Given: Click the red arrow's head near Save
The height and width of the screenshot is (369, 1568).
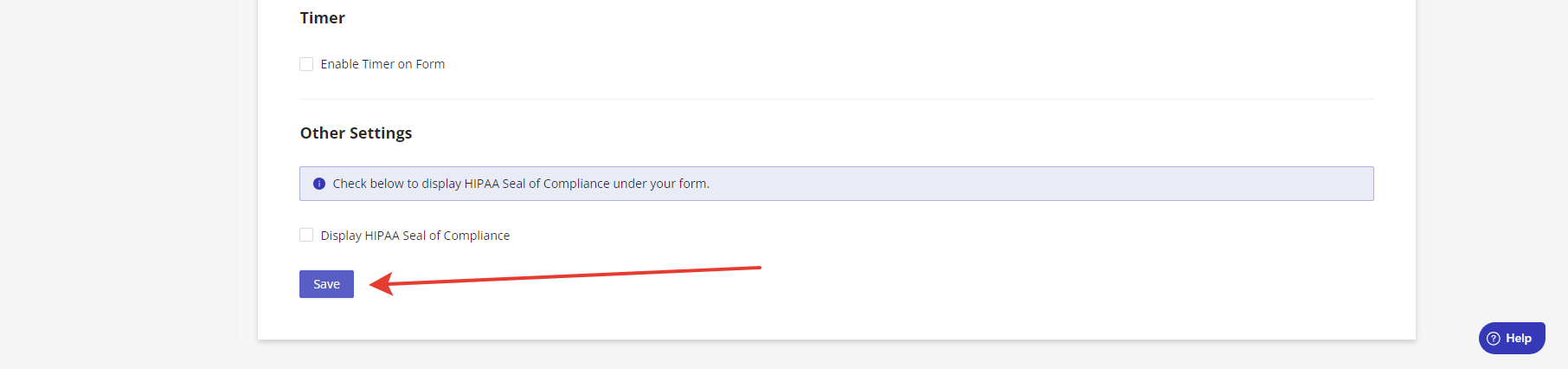Looking at the screenshot, I should tap(381, 283).
